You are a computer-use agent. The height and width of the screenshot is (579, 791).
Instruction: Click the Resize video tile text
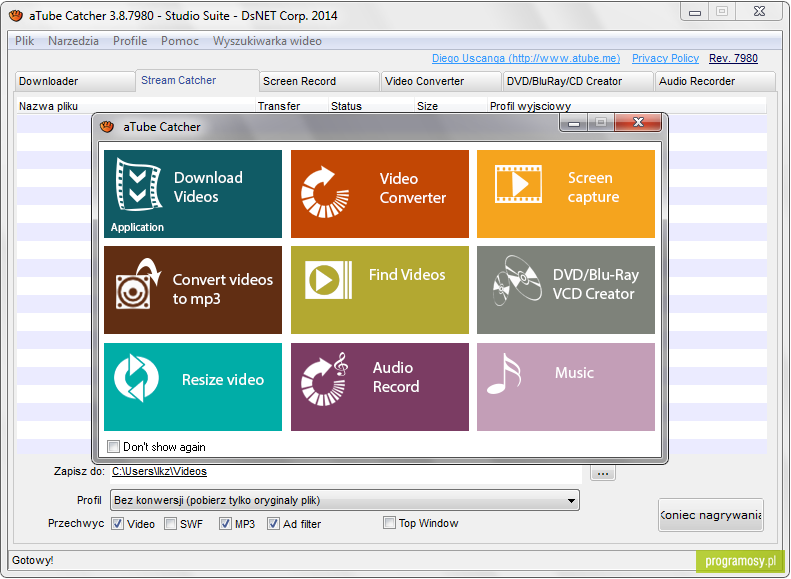[x=222, y=380]
